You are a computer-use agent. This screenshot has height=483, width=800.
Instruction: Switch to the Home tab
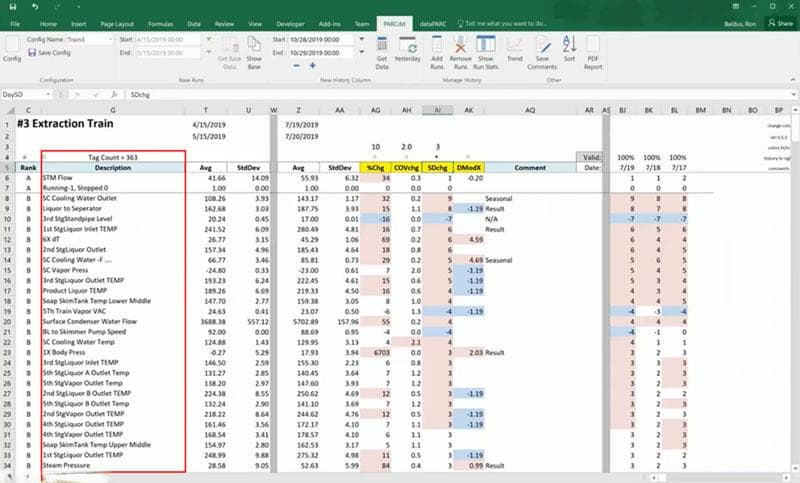pos(48,24)
